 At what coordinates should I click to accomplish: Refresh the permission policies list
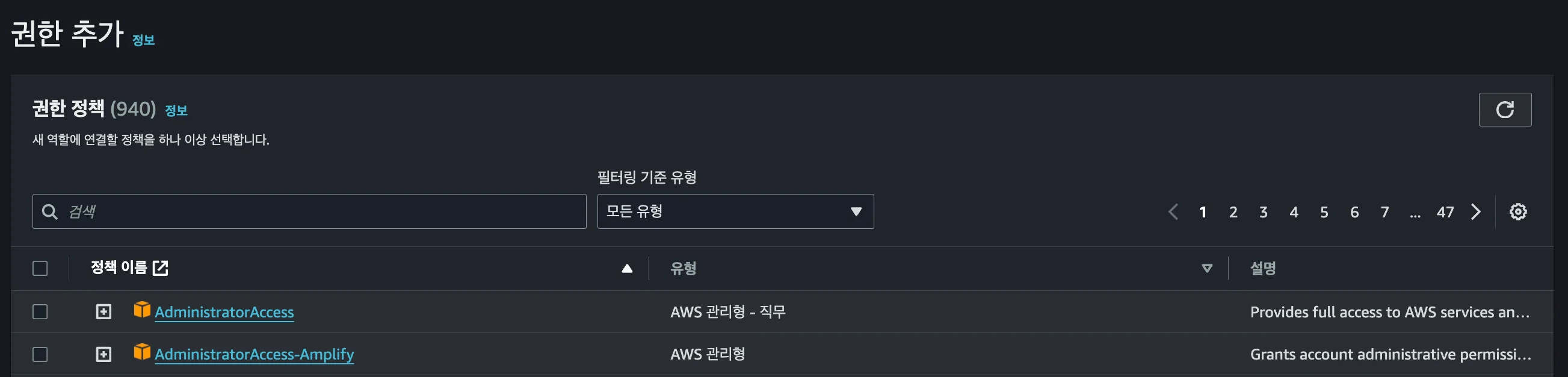click(1505, 110)
